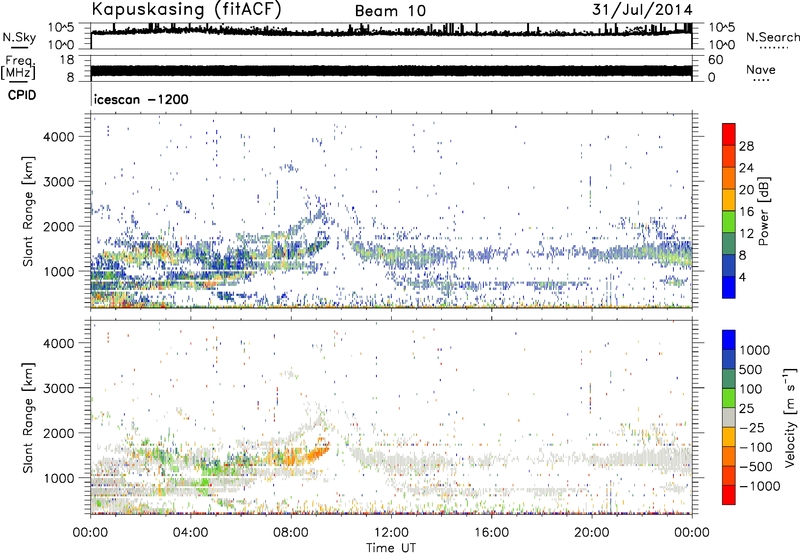Click the '08:00' time axis label
This screenshot has height=554, width=800.
click(291, 533)
